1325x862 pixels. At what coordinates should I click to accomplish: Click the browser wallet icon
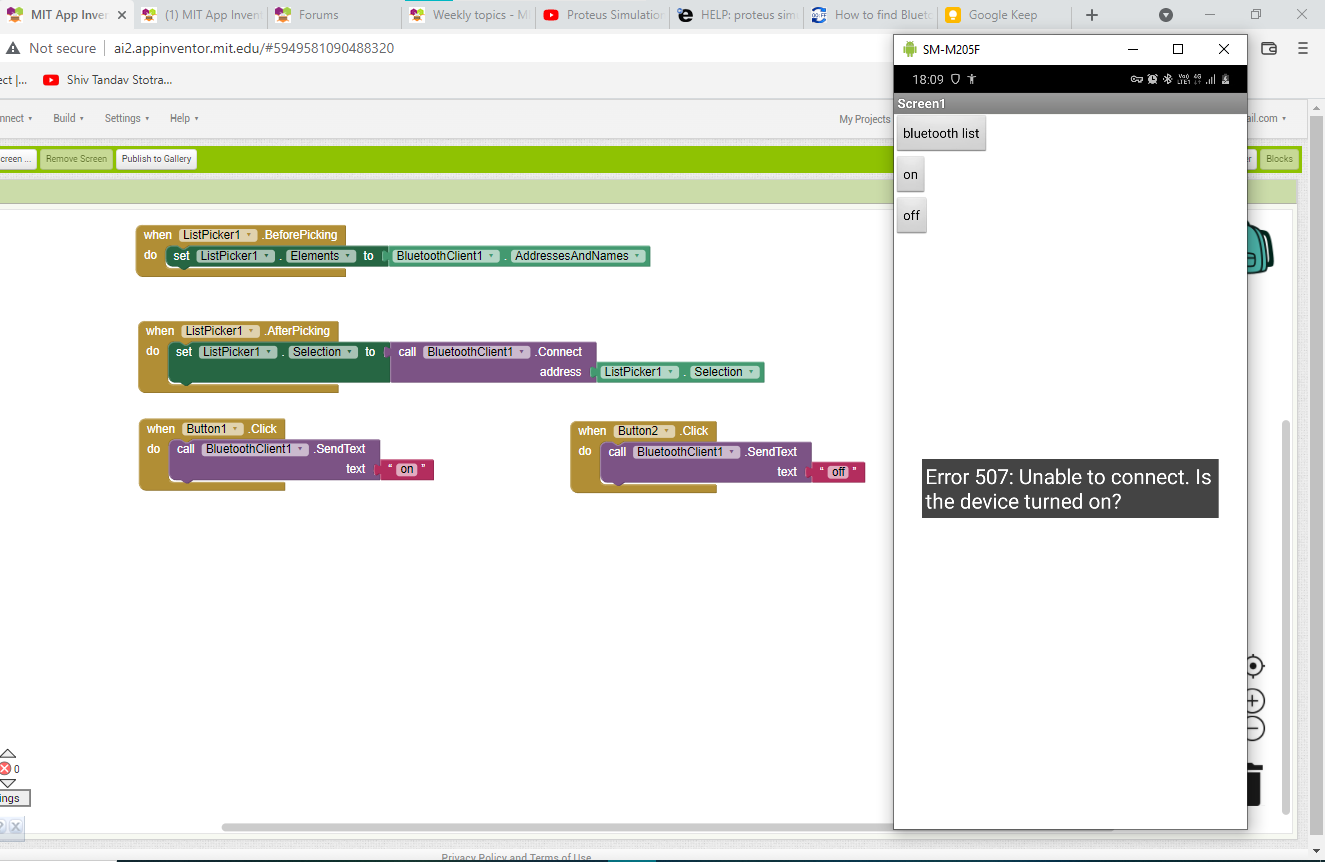tap(1269, 48)
